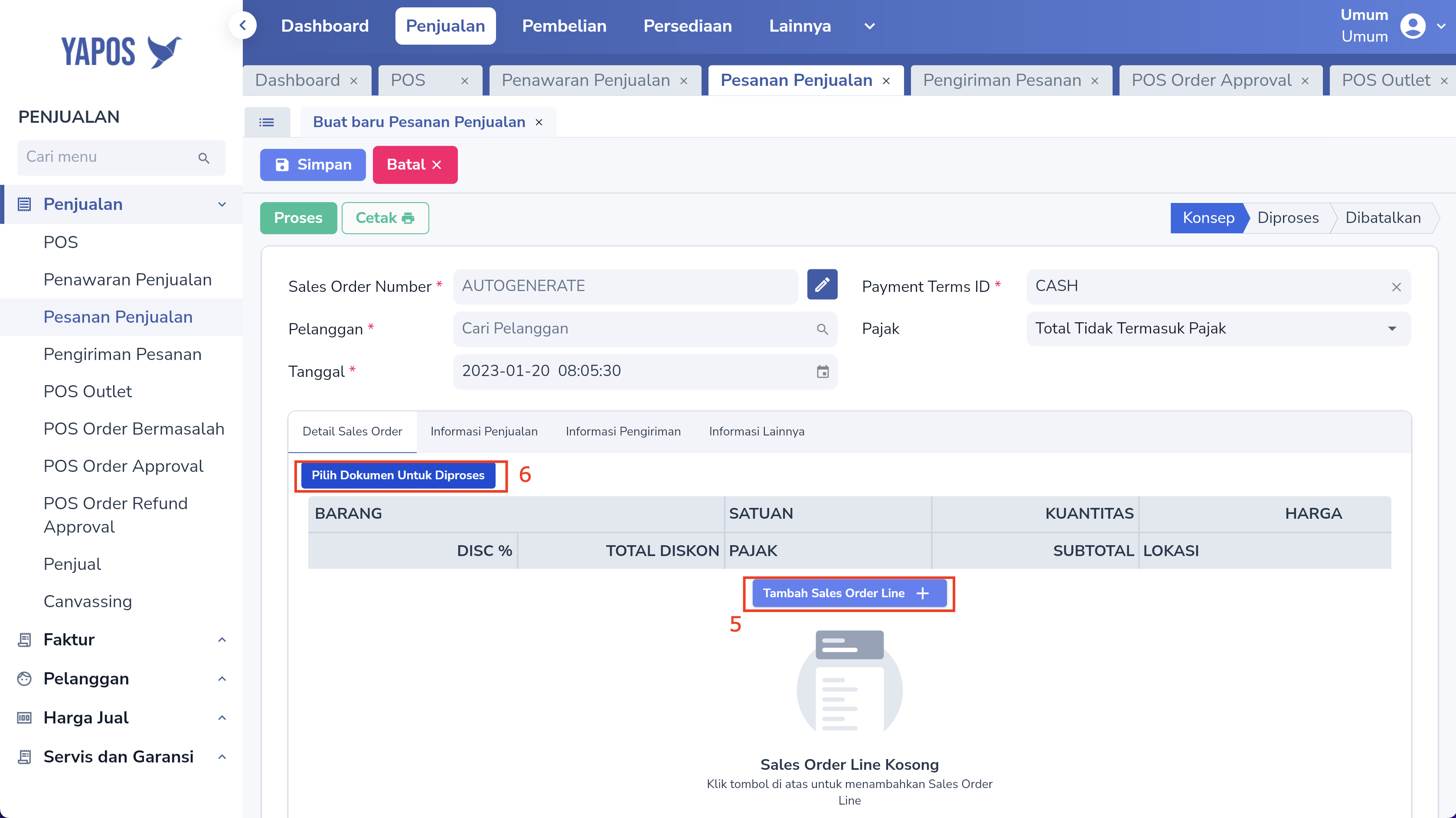Click Pilih Dokumen Untuk Diproses button
The width and height of the screenshot is (1456, 818).
pos(398,475)
